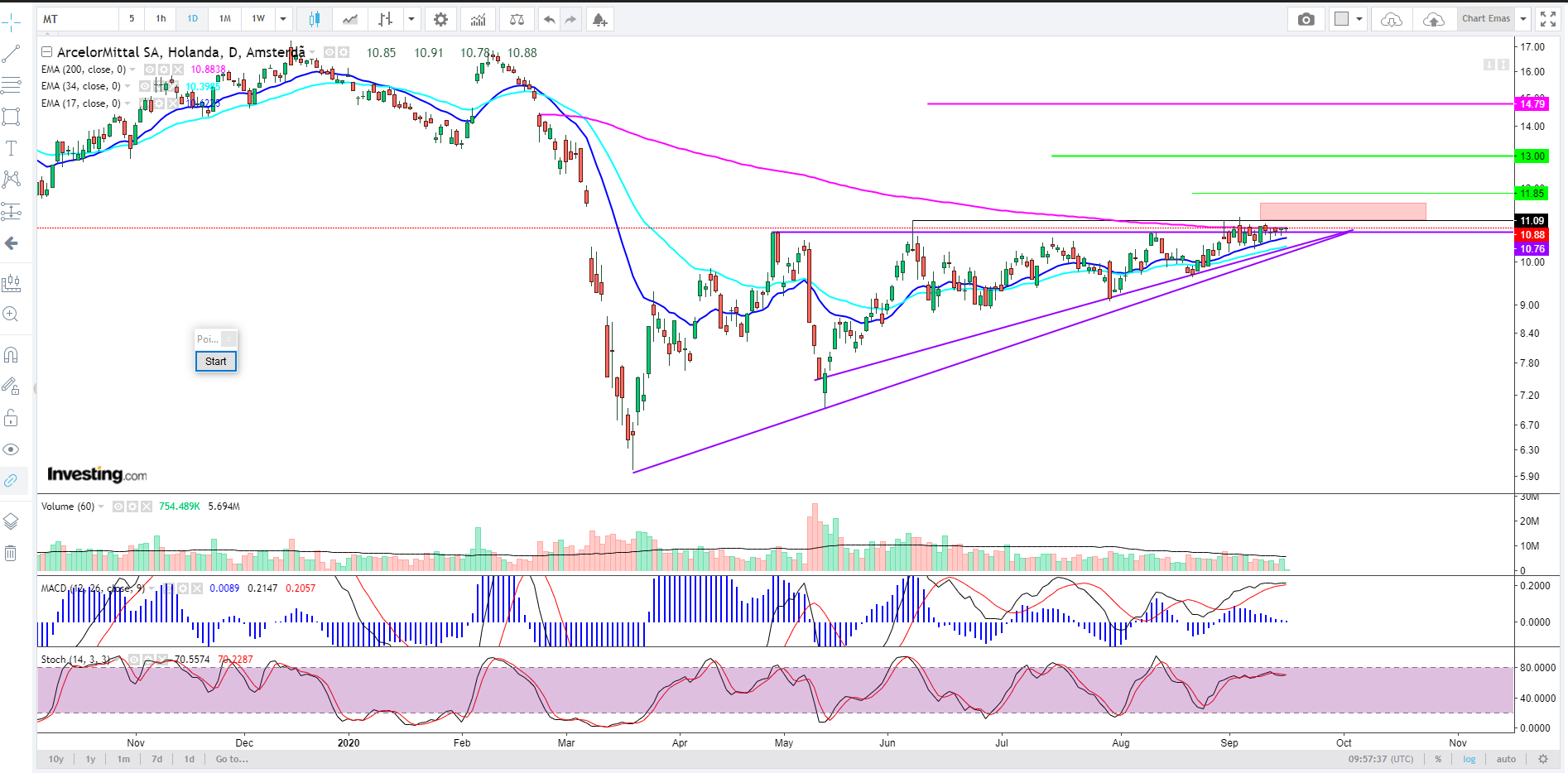Open chart properties gear
This screenshot has height=773, width=1568.
tap(440, 19)
